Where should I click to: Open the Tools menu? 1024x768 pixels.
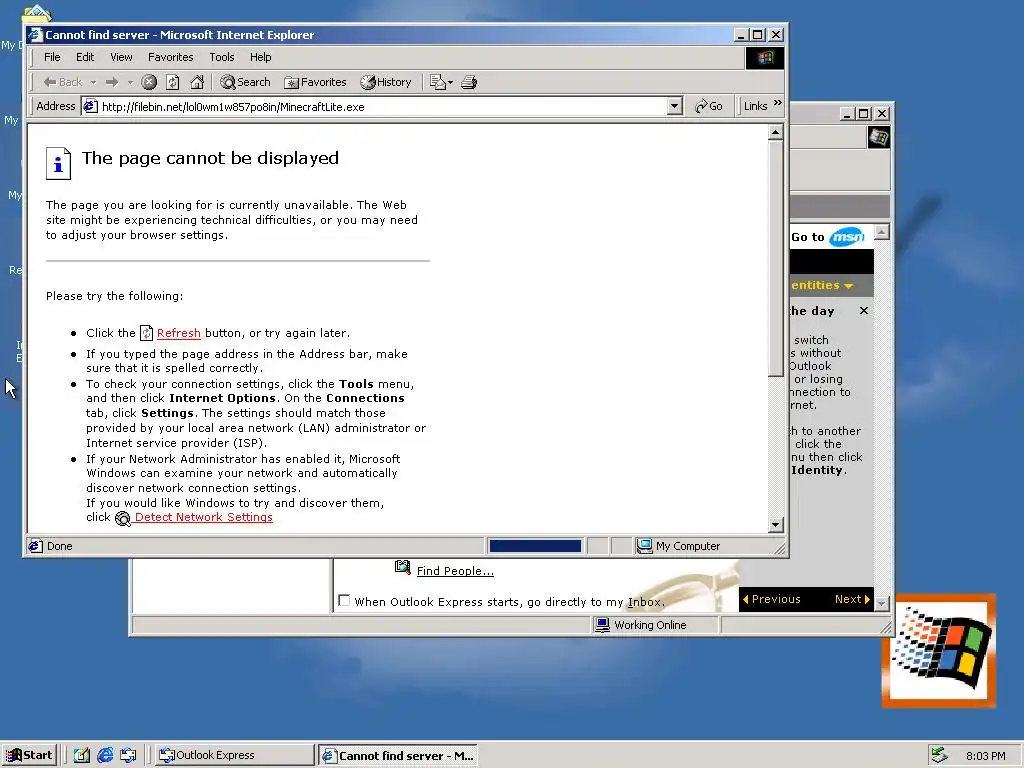221,57
